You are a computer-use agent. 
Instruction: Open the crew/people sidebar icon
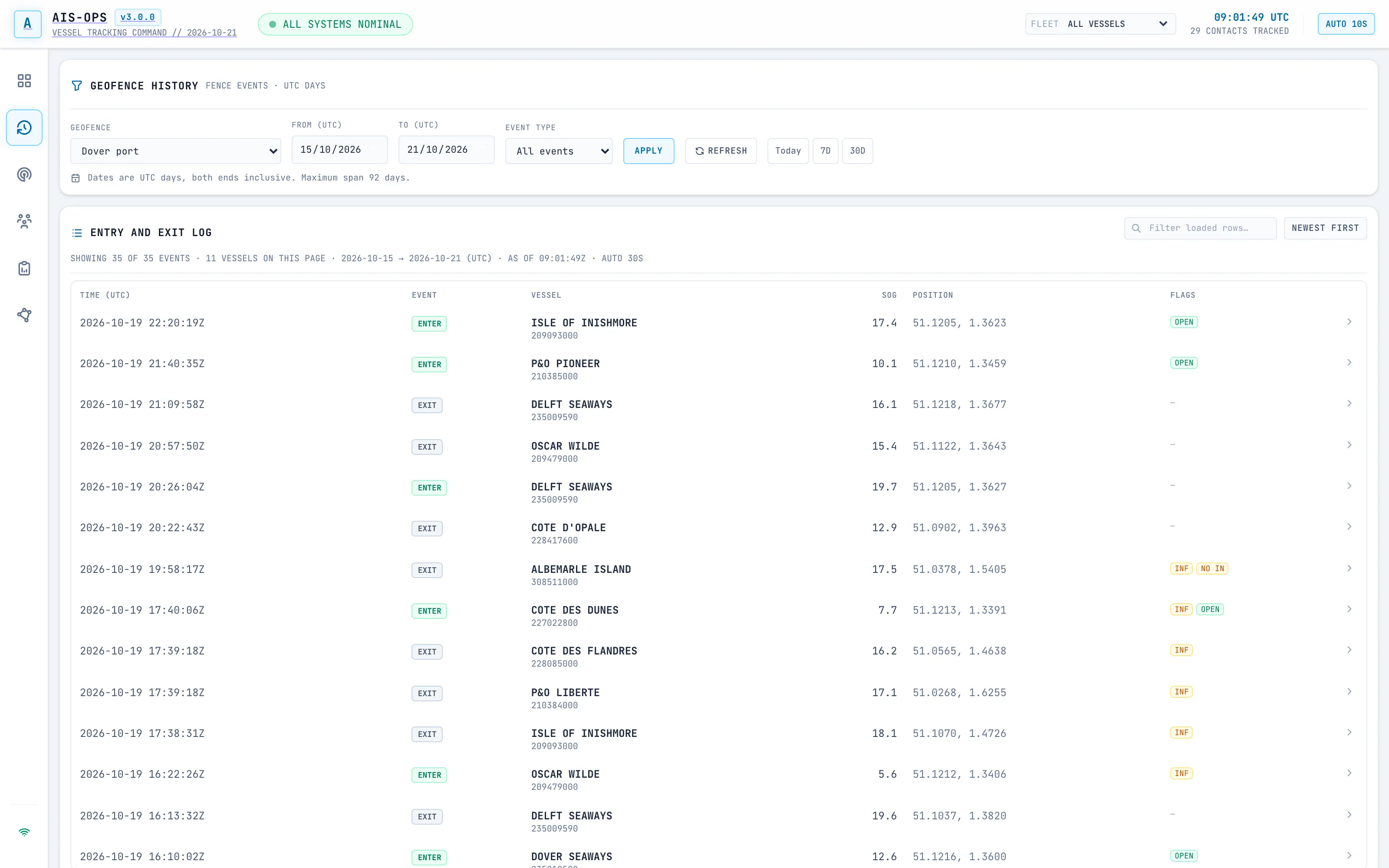[24, 221]
